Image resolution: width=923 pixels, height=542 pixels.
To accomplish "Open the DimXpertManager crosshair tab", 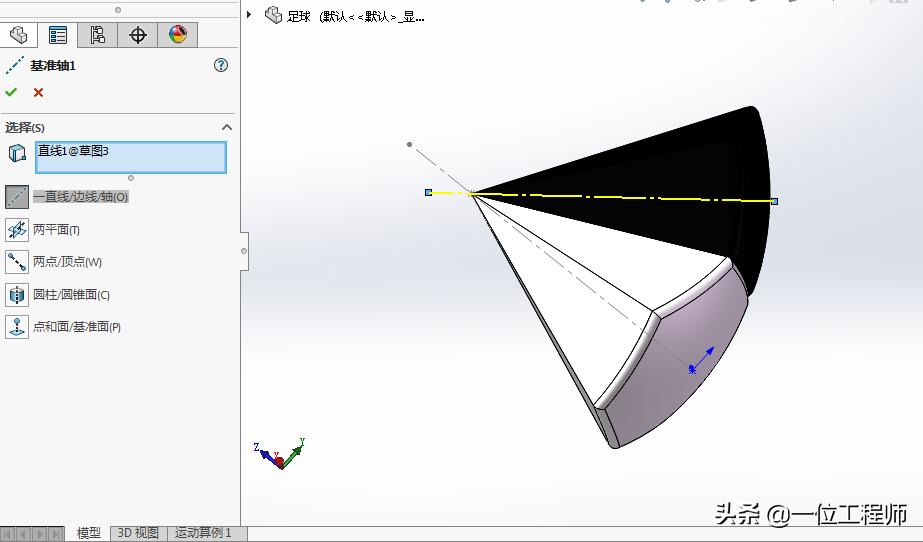I will (138, 35).
